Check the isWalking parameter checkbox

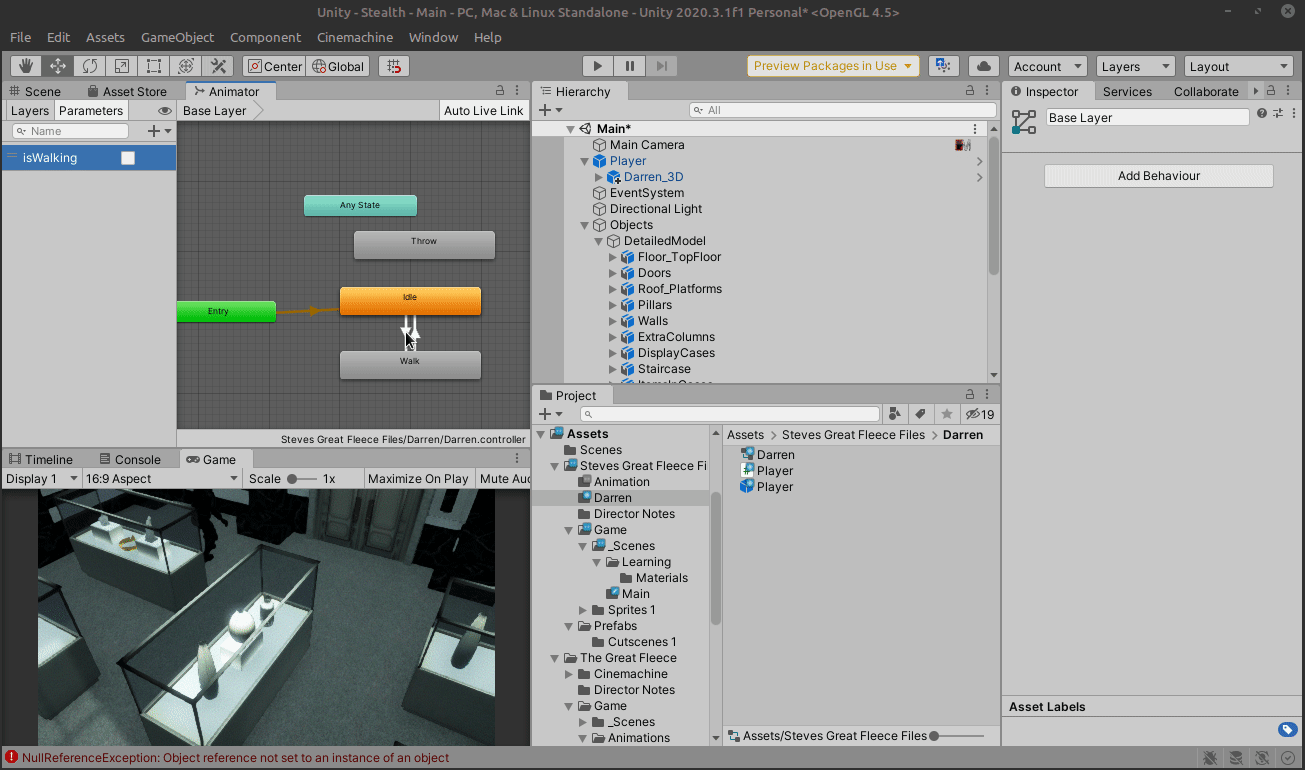(x=128, y=158)
